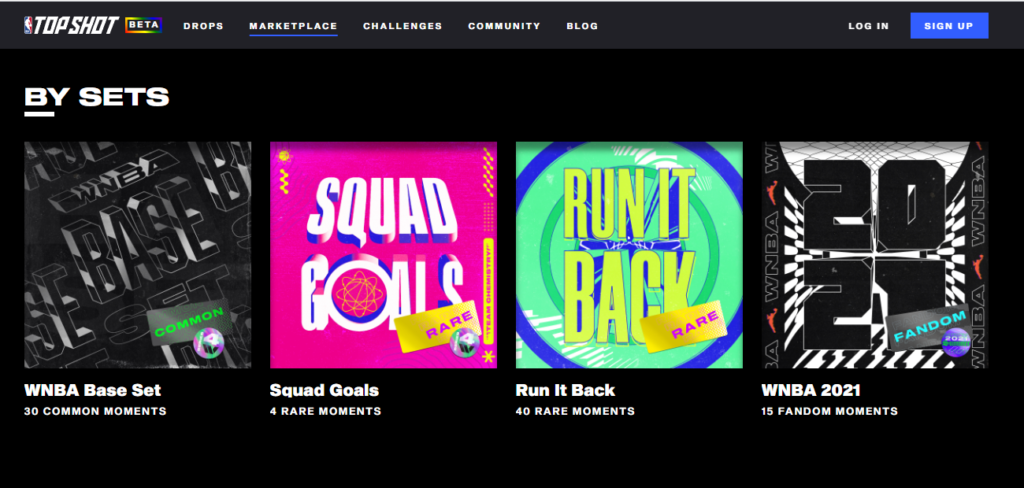Image resolution: width=1024 pixels, height=488 pixels.
Task: Go to the Challenges section
Action: [402, 26]
